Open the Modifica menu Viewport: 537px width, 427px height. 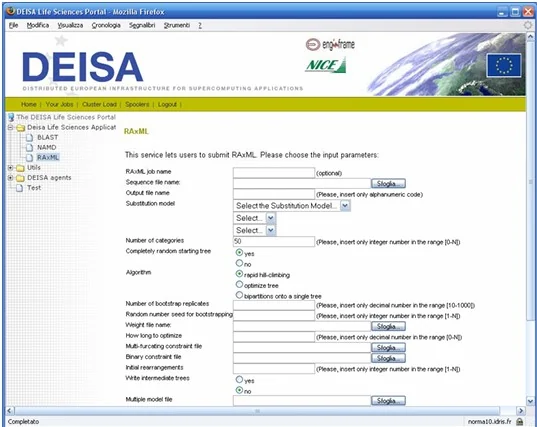point(38,25)
